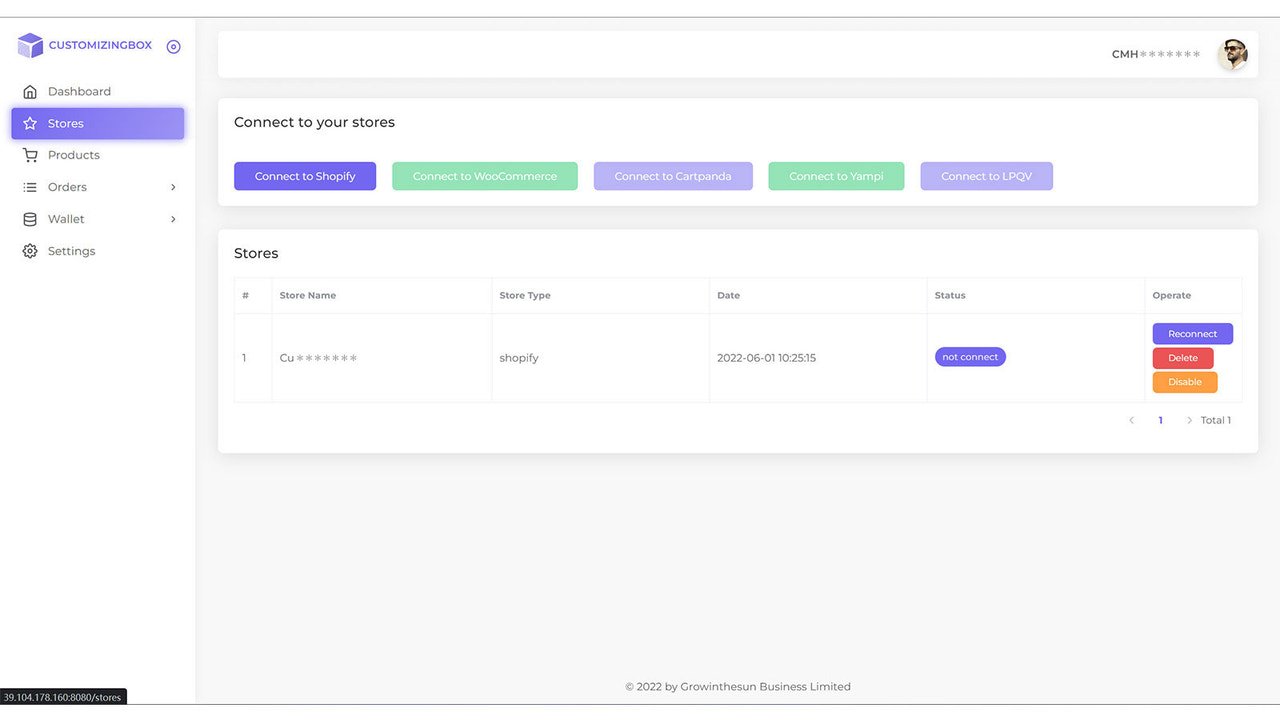Click the Orders list icon
This screenshot has height=720, width=1280.
(x=30, y=187)
